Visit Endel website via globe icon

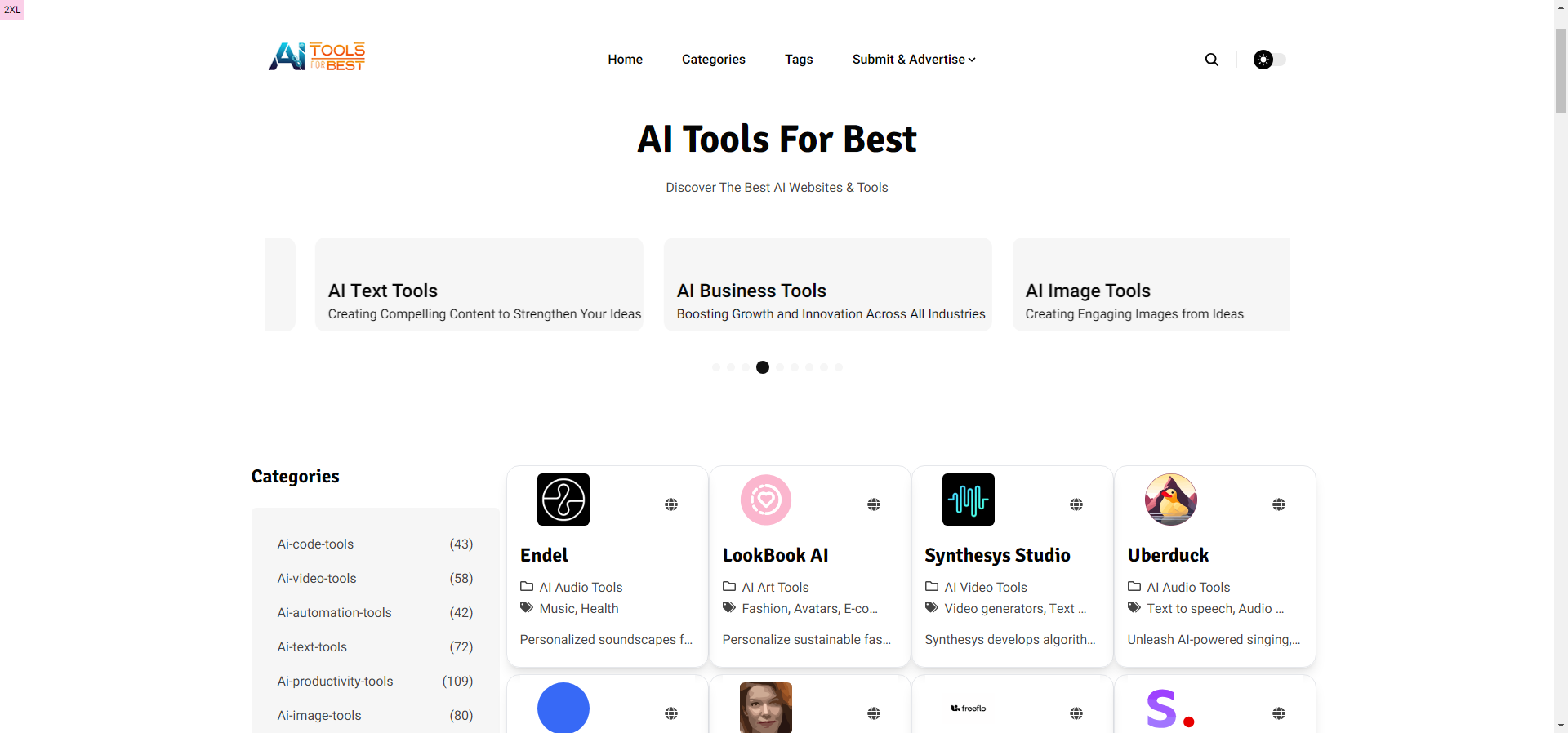(x=671, y=504)
